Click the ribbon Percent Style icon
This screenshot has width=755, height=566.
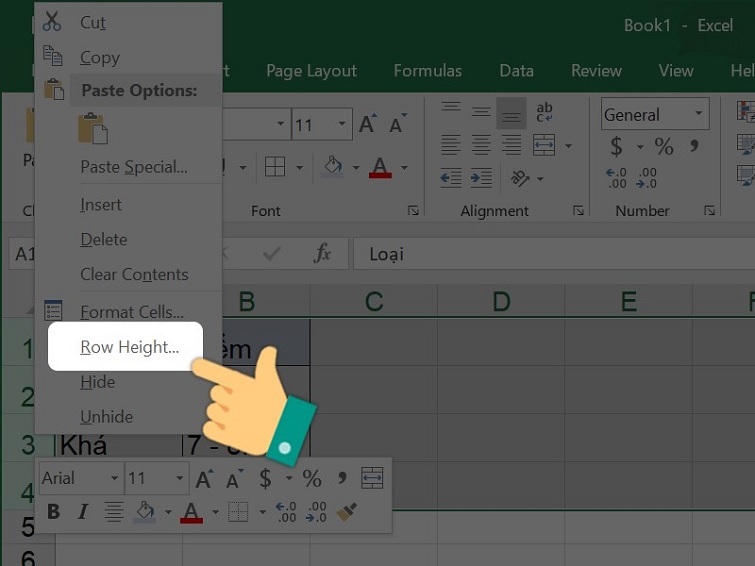tap(664, 145)
